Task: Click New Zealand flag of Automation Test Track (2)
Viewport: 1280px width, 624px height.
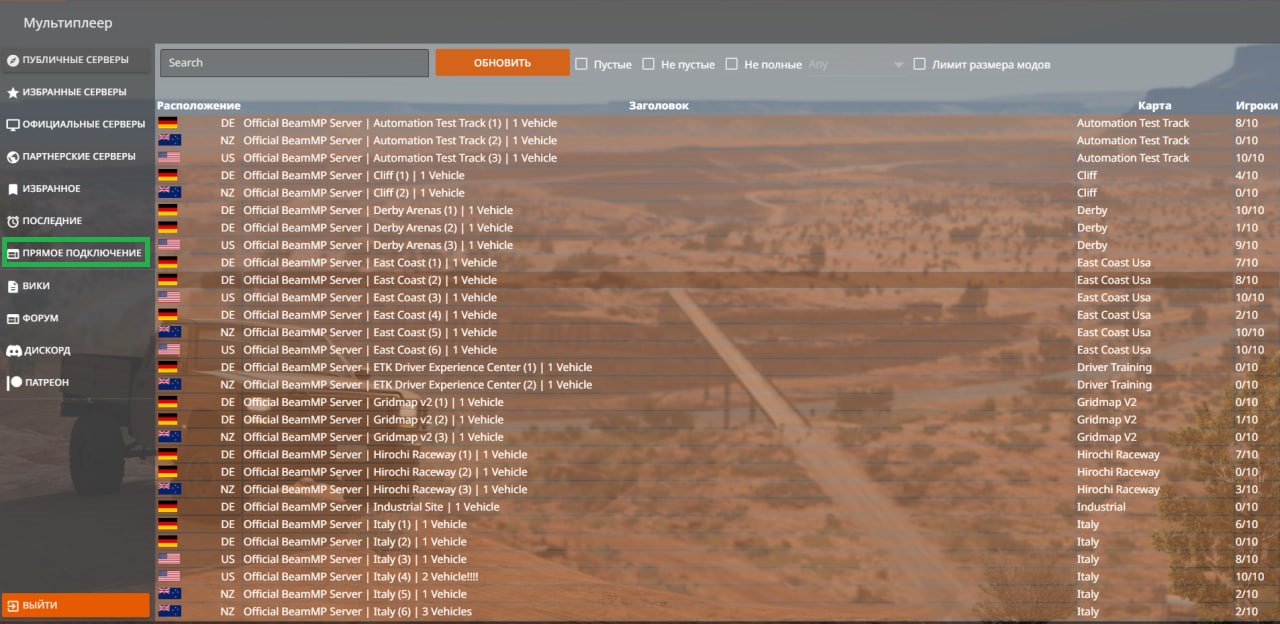Action: (168, 140)
